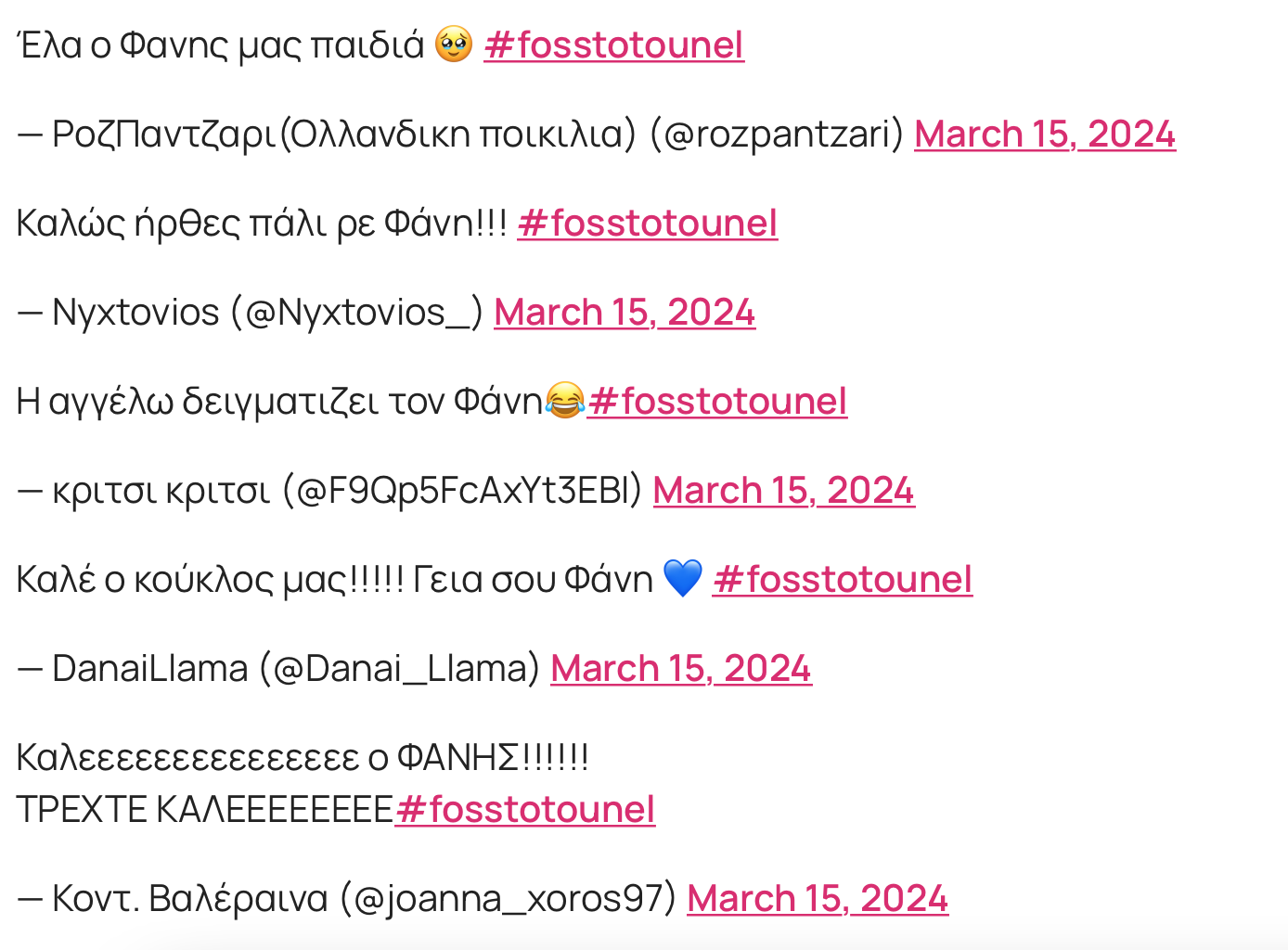Open the date link beside @F9Qp5FcAxYt3EBl
Screen dimensions: 1288x950
coord(783,490)
